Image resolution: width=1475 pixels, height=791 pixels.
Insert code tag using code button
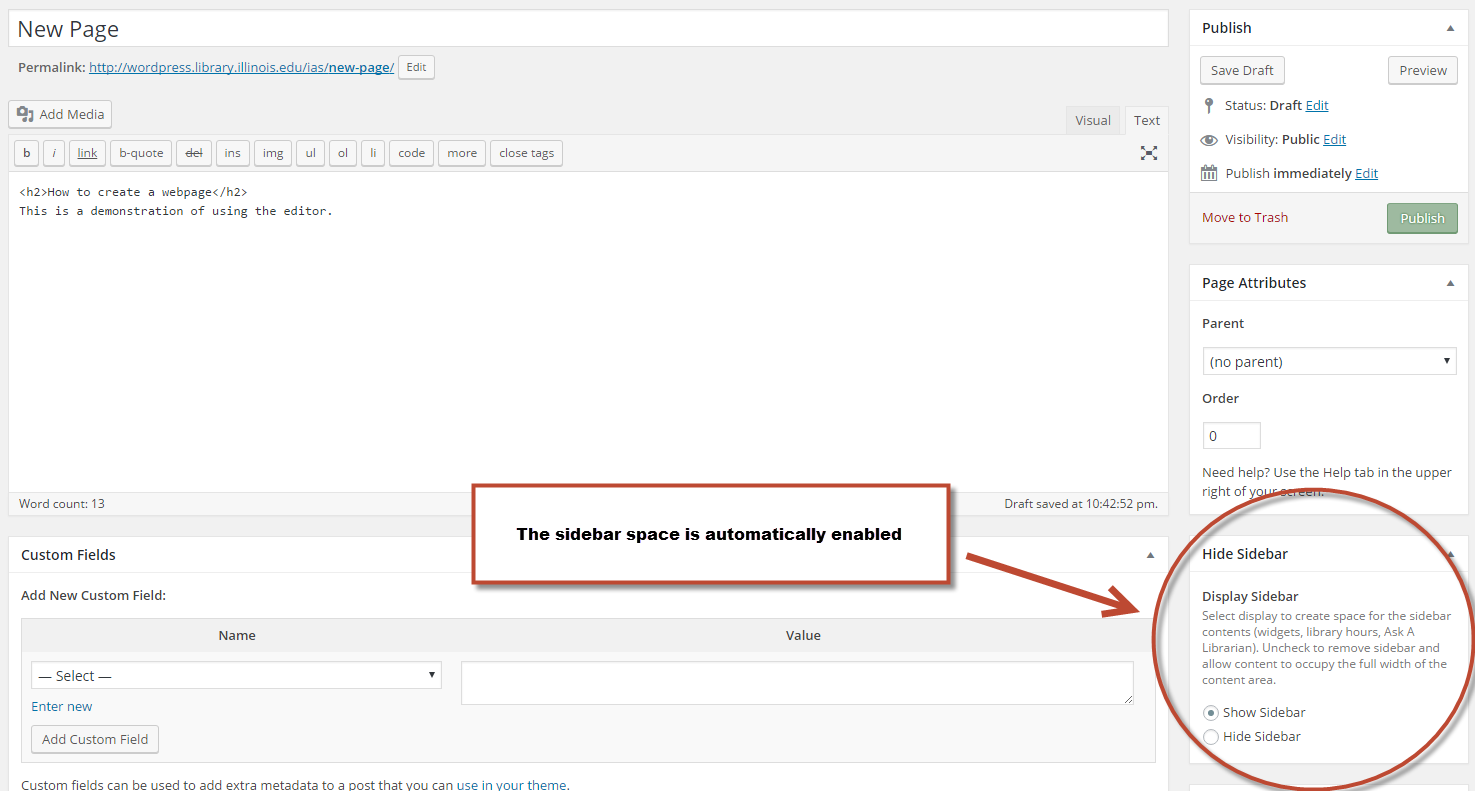tap(411, 153)
